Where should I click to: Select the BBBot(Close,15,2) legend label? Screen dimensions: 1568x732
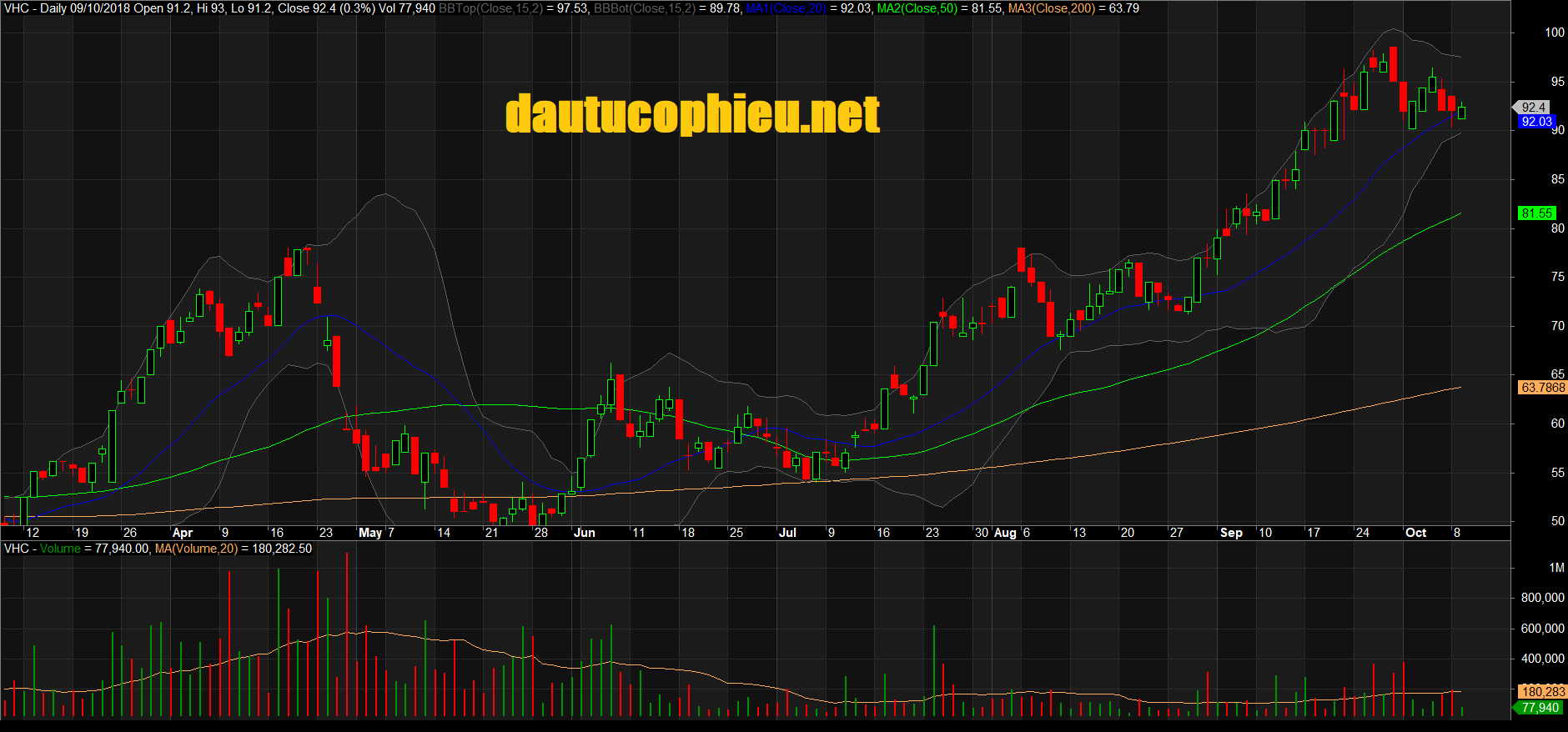[x=644, y=8]
